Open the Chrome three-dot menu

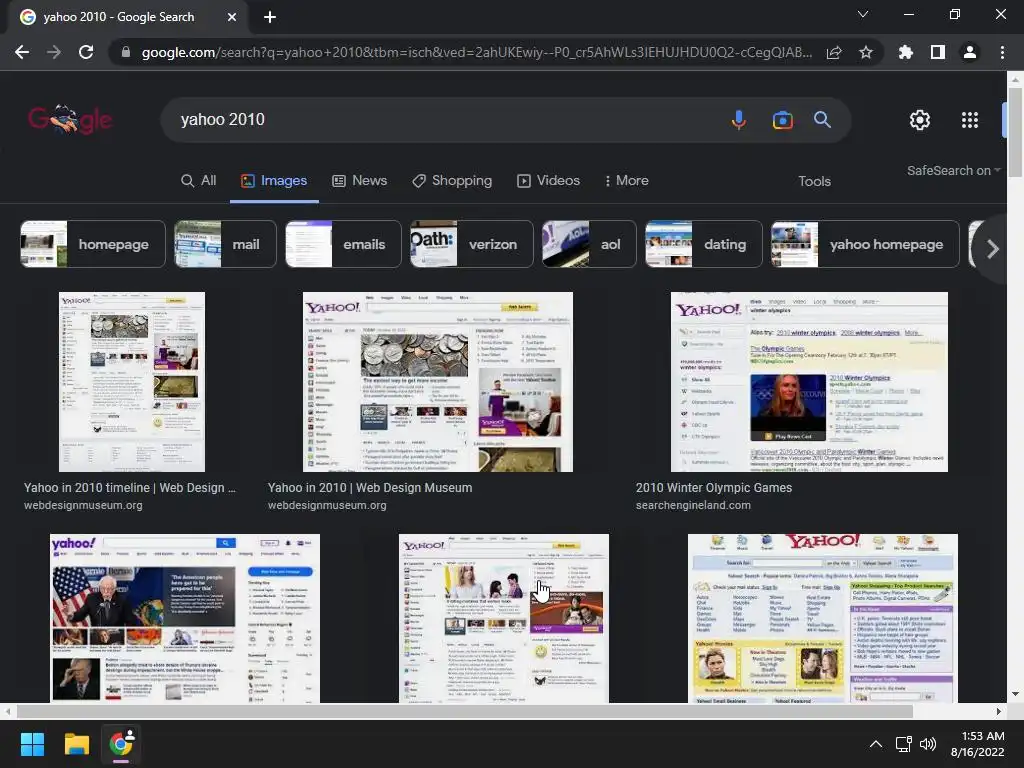(1002, 52)
